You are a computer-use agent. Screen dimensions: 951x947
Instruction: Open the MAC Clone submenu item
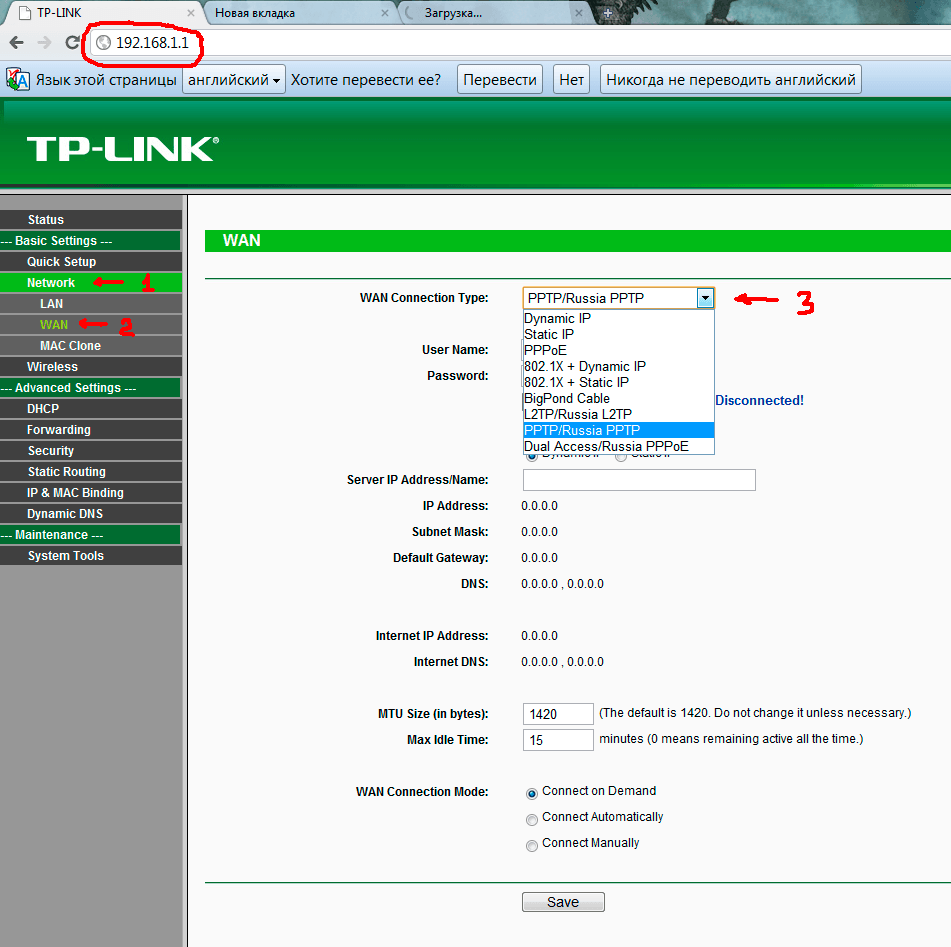pyautogui.click(x=91, y=346)
